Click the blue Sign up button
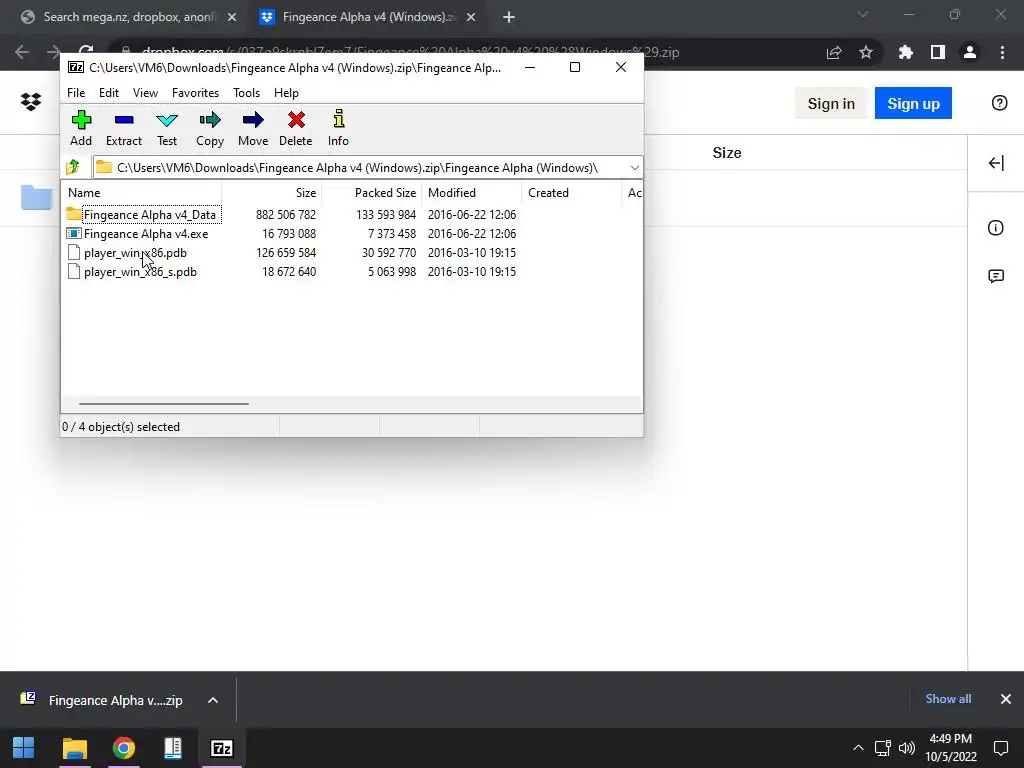This screenshot has width=1024, height=768. 913,103
